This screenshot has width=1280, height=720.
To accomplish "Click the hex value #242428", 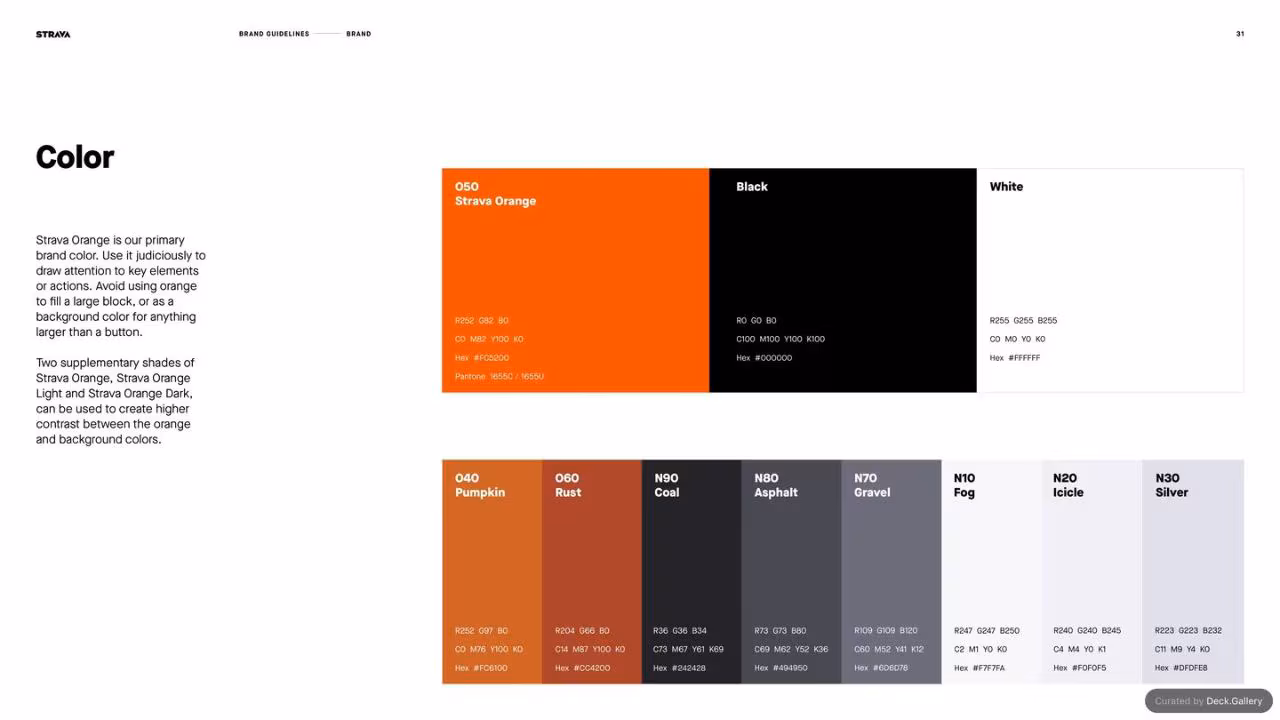I will point(689,668).
